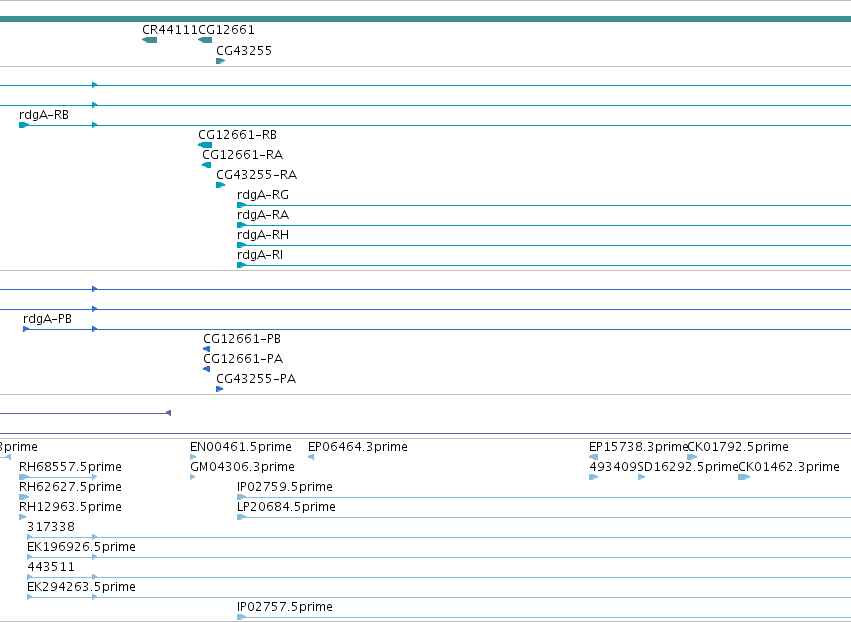This screenshot has height=622, width=851.
Task: Click the CG43255-PA label text
Action: tap(256, 379)
